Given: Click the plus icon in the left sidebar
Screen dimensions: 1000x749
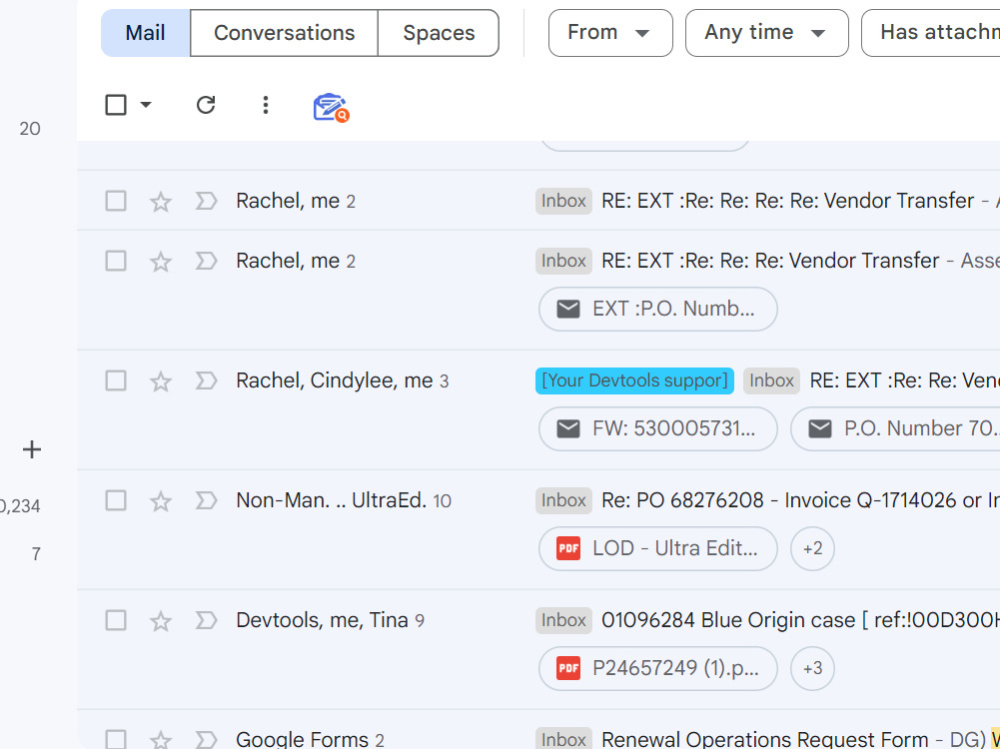Looking at the screenshot, I should pyautogui.click(x=31, y=450).
